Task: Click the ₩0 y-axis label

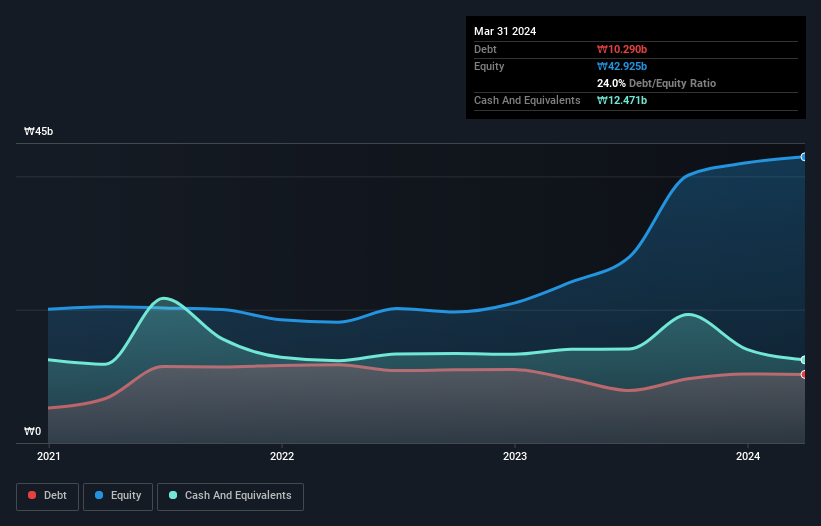Action: pos(32,431)
